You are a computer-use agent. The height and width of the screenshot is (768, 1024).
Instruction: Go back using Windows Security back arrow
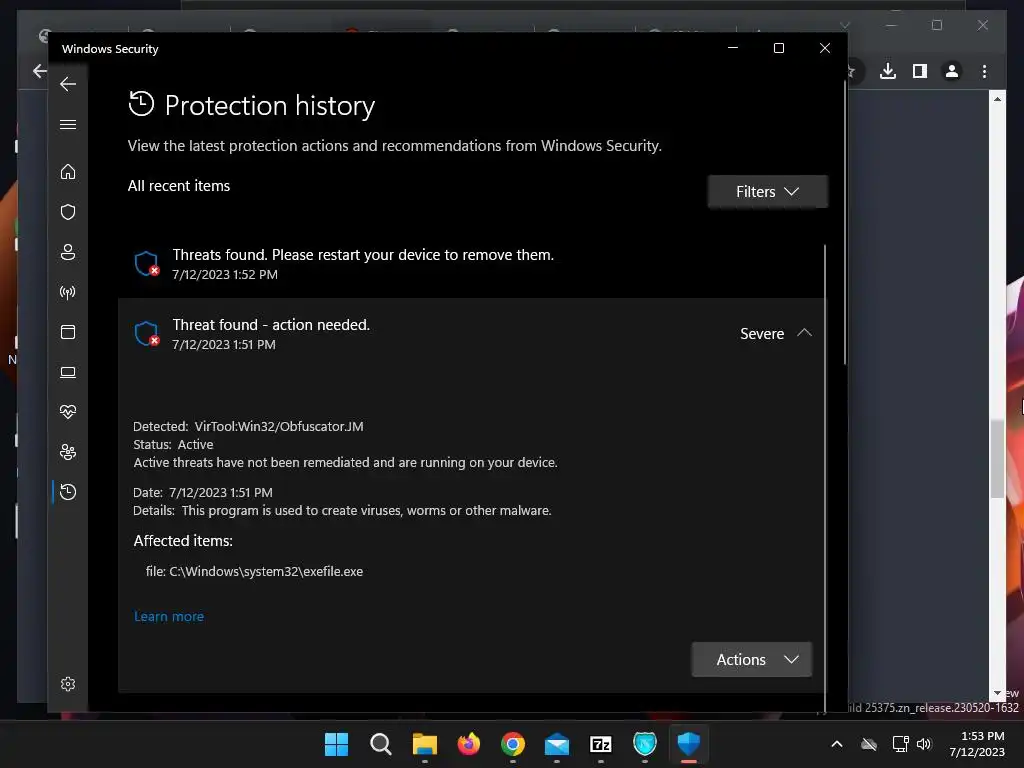[x=68, y=84]
